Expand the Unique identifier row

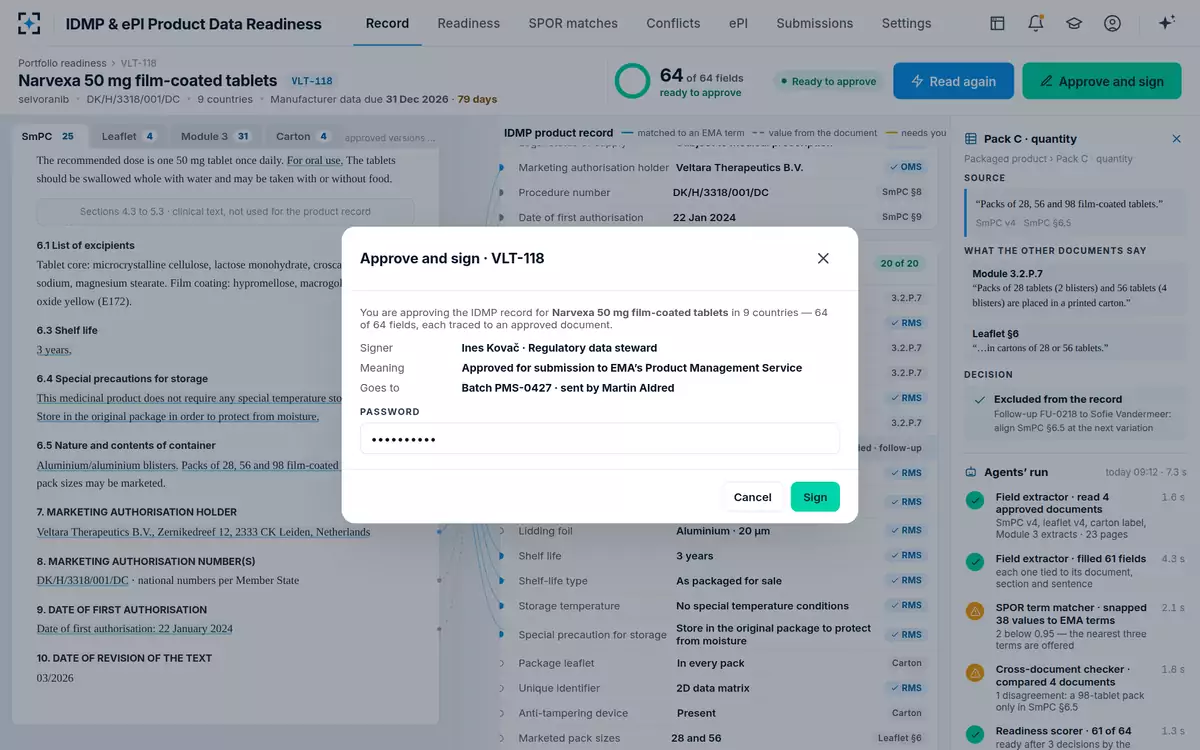(x=504, y=688)
